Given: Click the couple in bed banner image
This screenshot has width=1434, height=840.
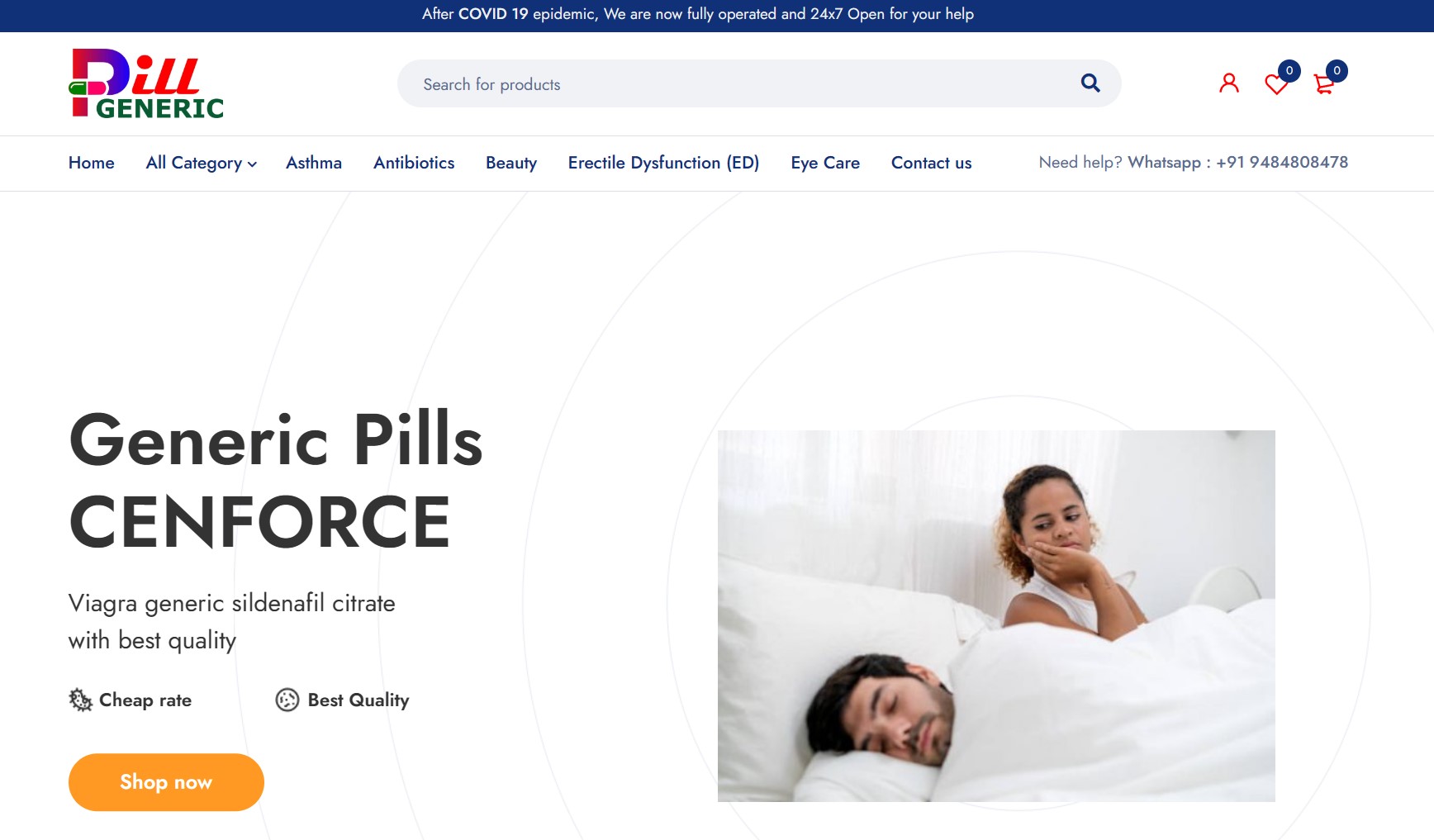Looking at the screenshot, I should (x=995, y=617).
